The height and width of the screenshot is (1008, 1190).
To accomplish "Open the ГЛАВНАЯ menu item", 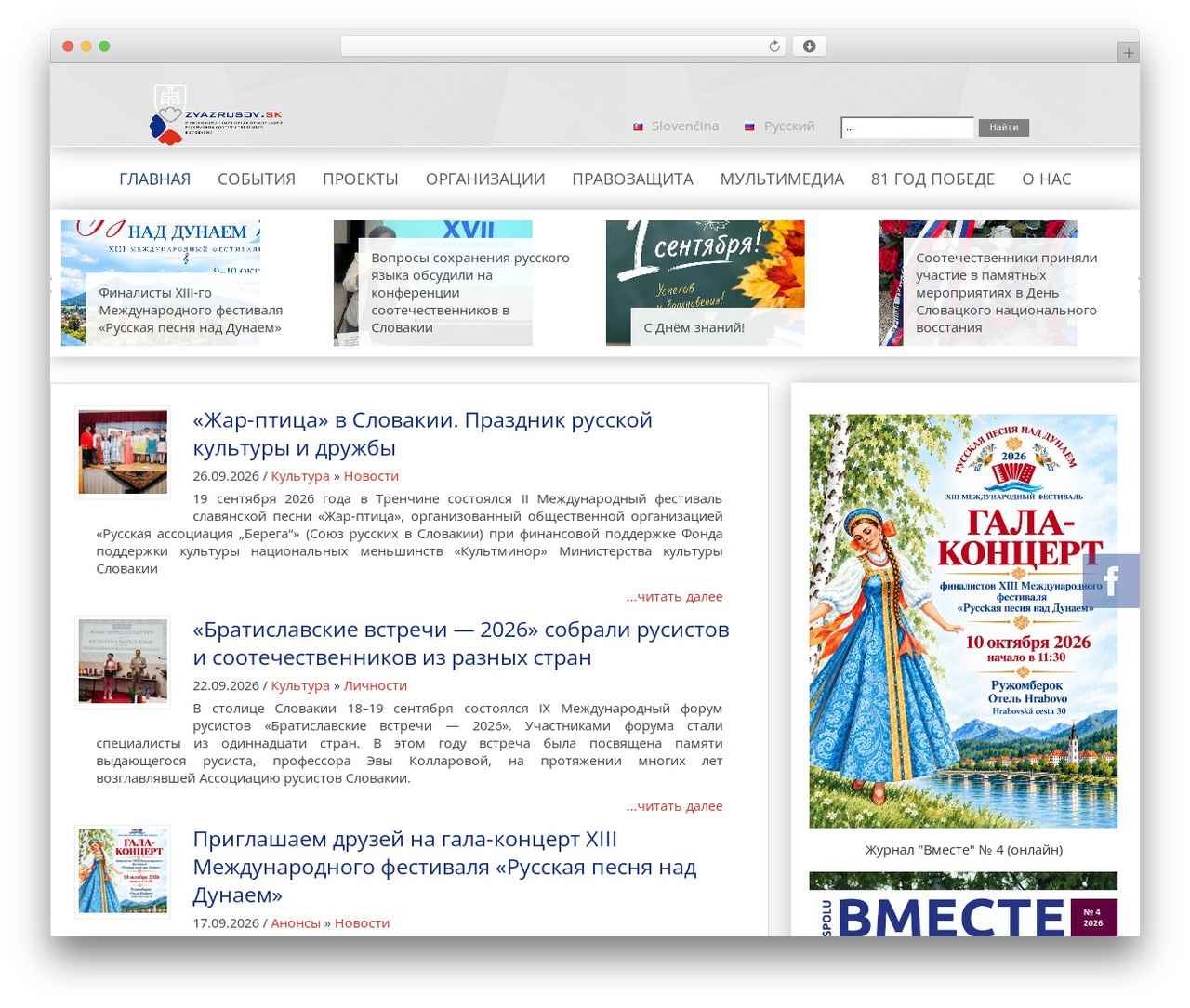I will [154, 179].
